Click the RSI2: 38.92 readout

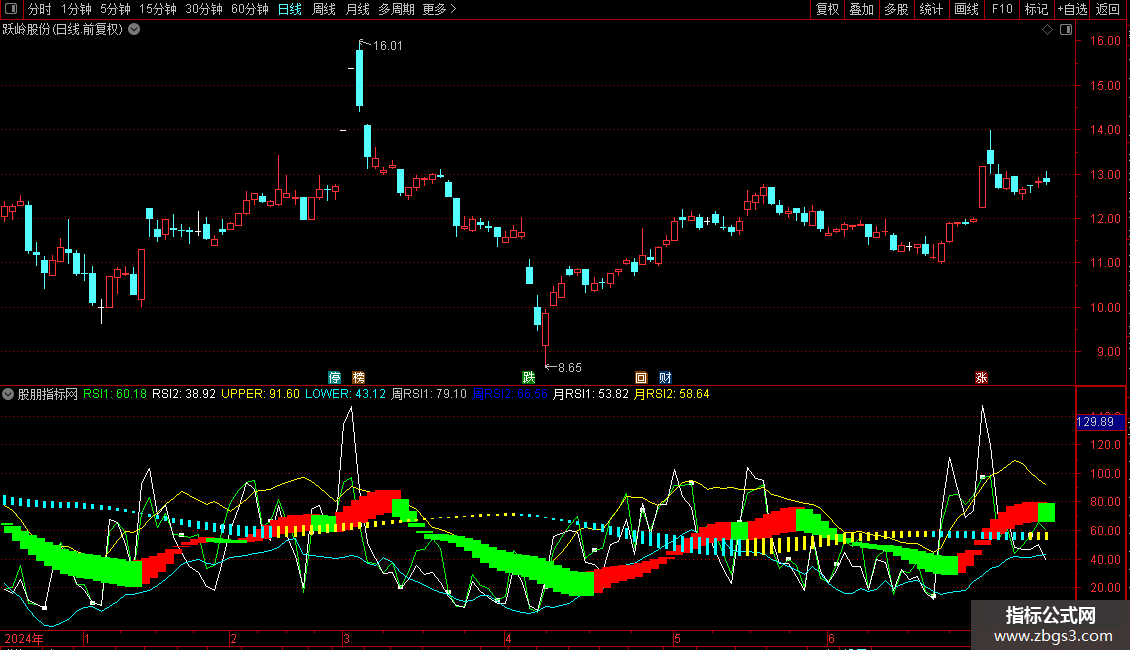(x=184, y=394)
